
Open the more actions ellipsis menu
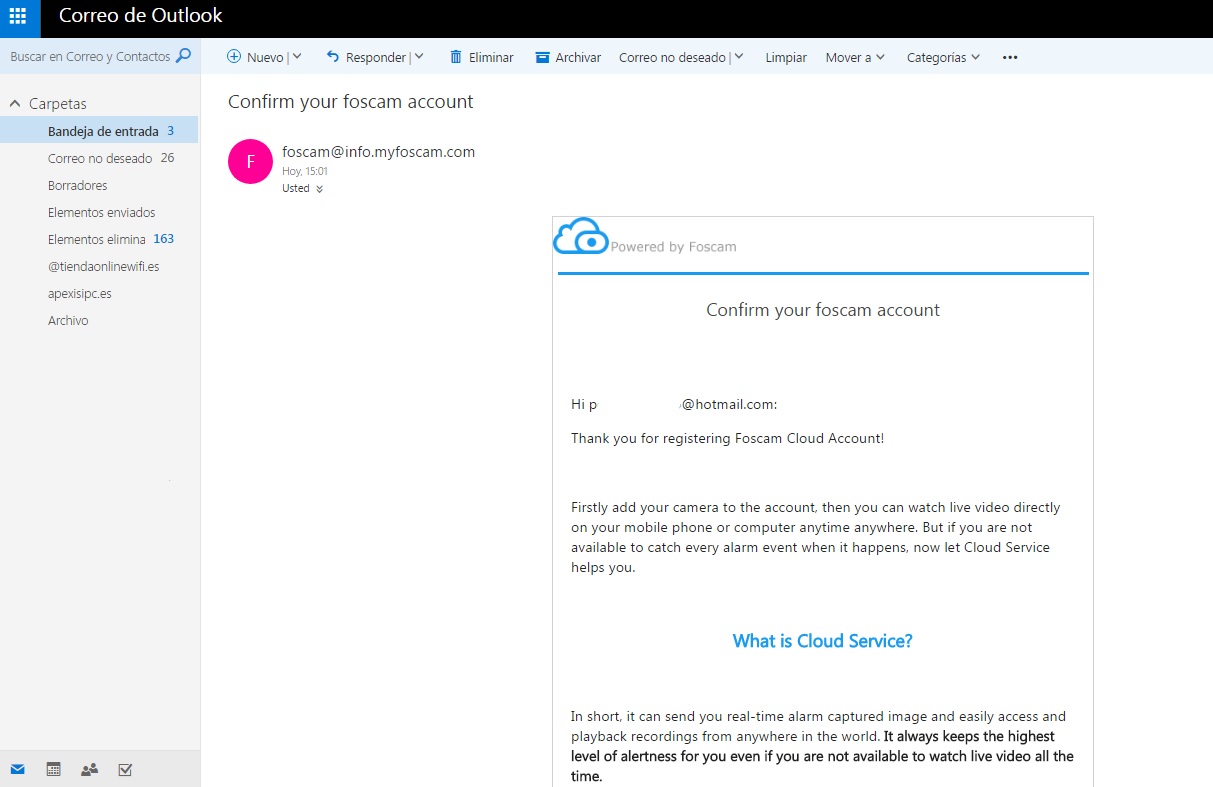point(1010,57)
